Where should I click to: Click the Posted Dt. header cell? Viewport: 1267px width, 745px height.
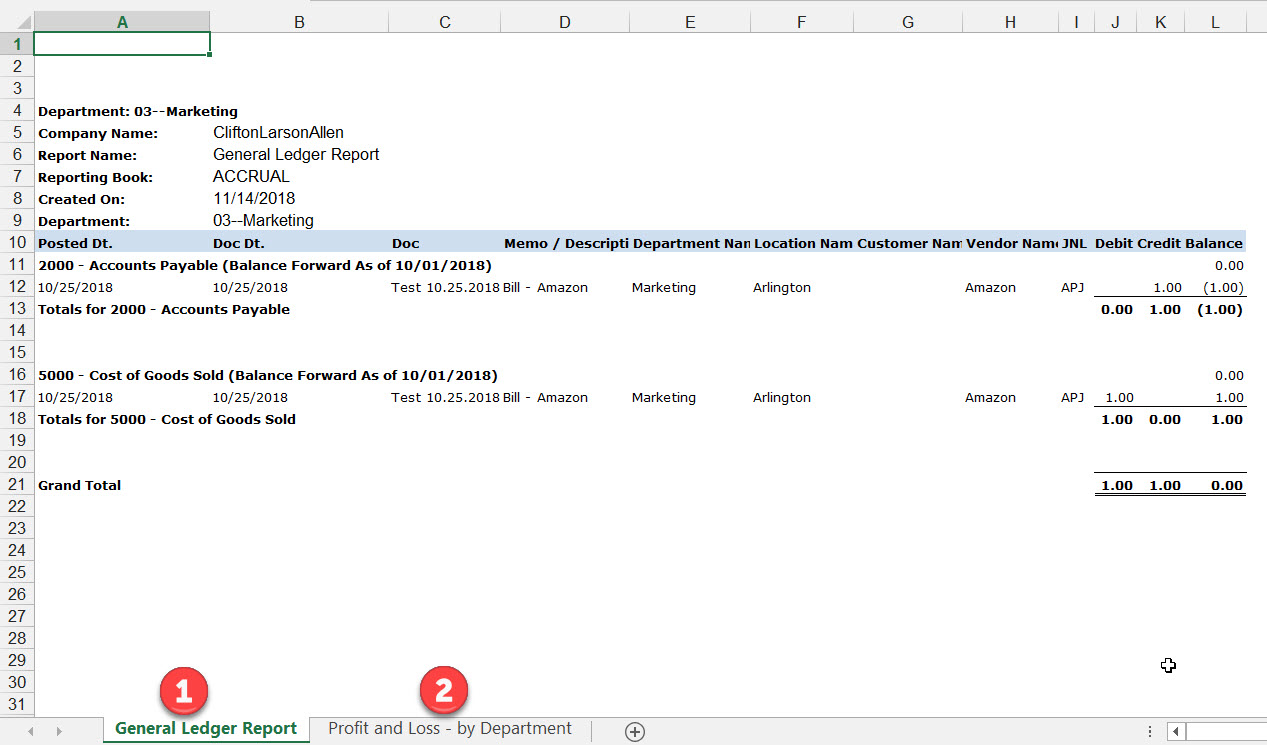(75, 243)
